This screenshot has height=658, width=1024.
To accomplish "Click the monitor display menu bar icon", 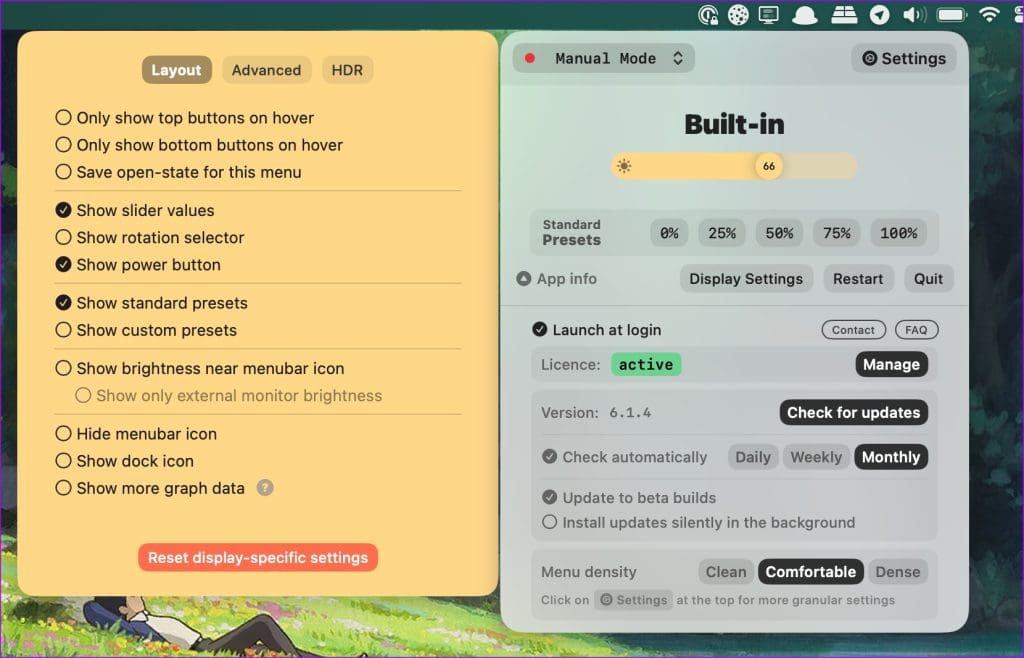I will [x=769, y=14].
